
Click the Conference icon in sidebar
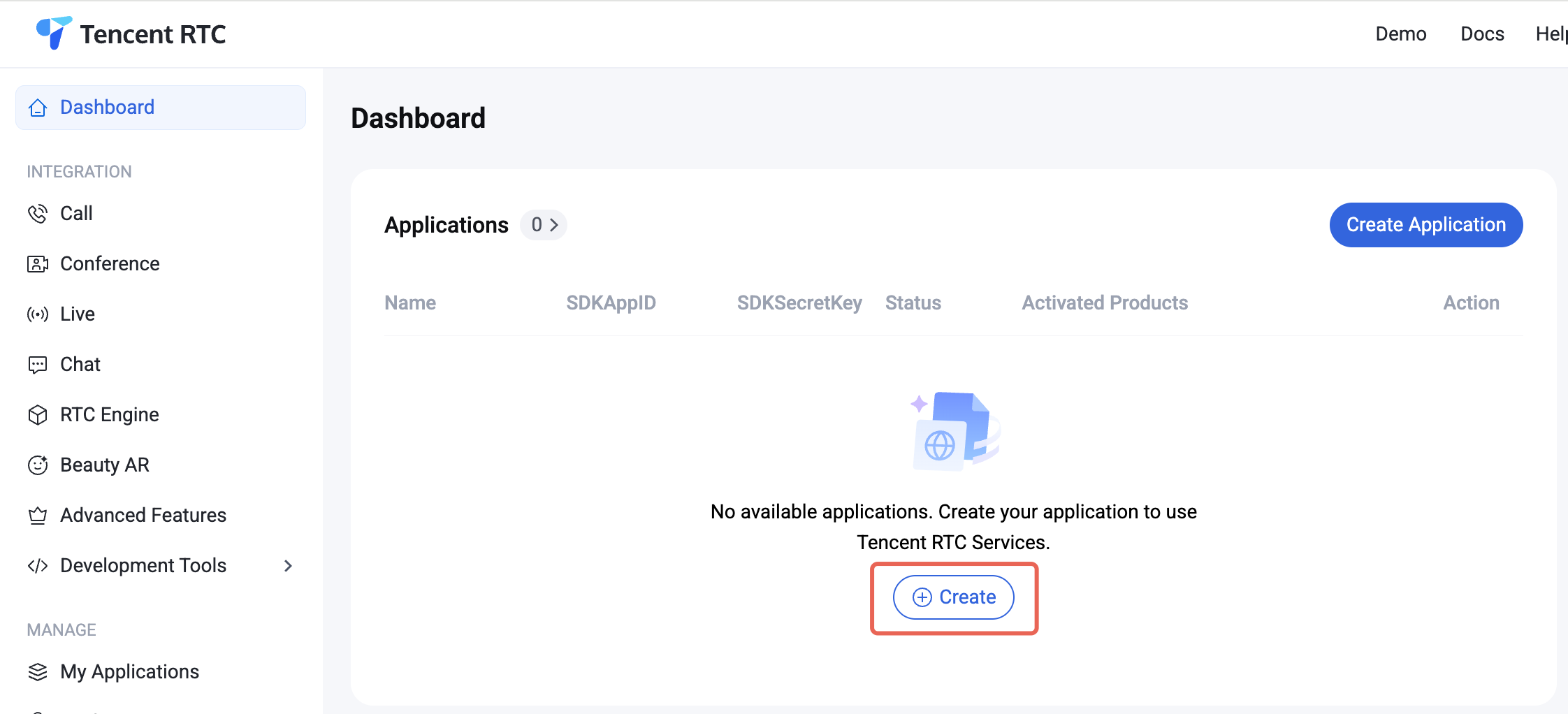tap(38, 264)
